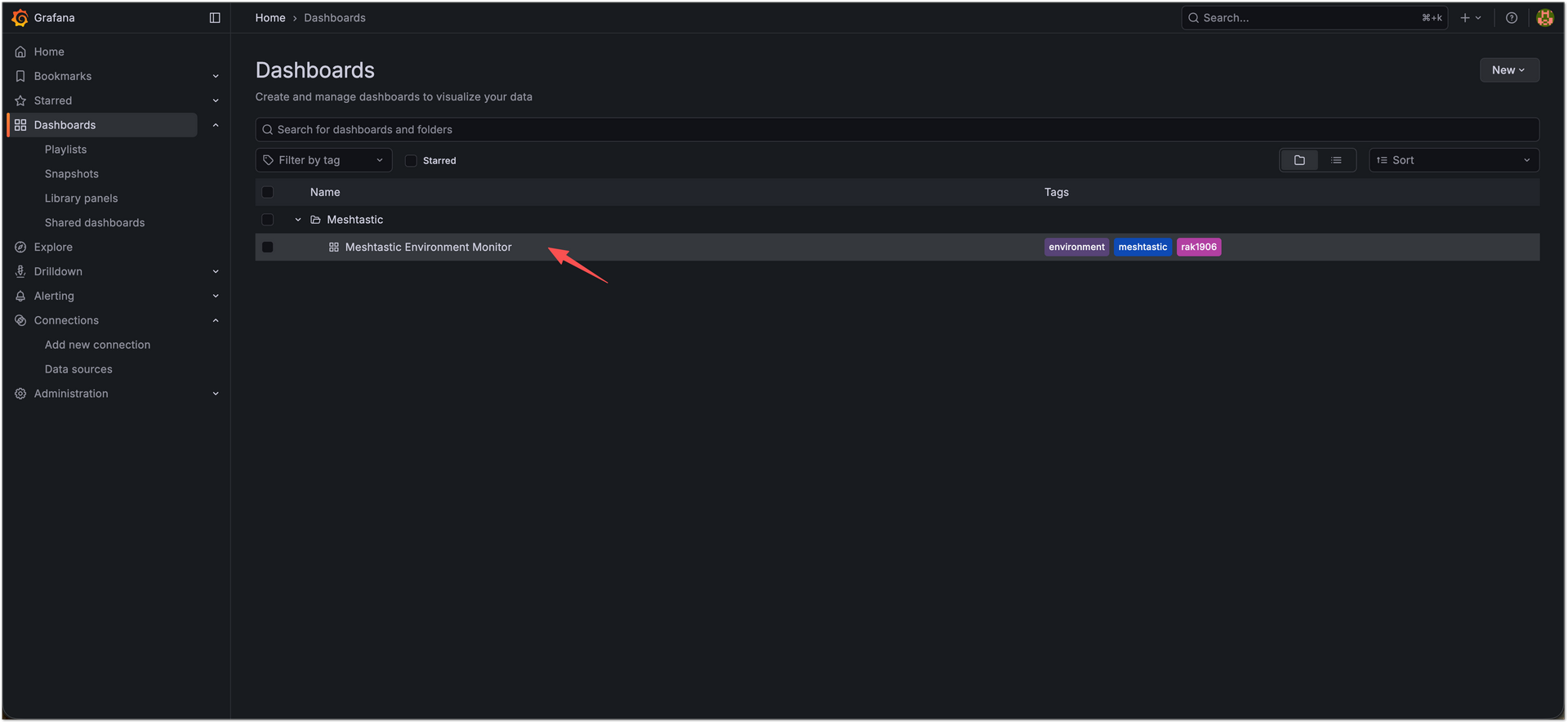The width and height of the screenshot is (1568, 723).
Task: Collapse the Dashboards section chevron
Action: coord(216,125)
